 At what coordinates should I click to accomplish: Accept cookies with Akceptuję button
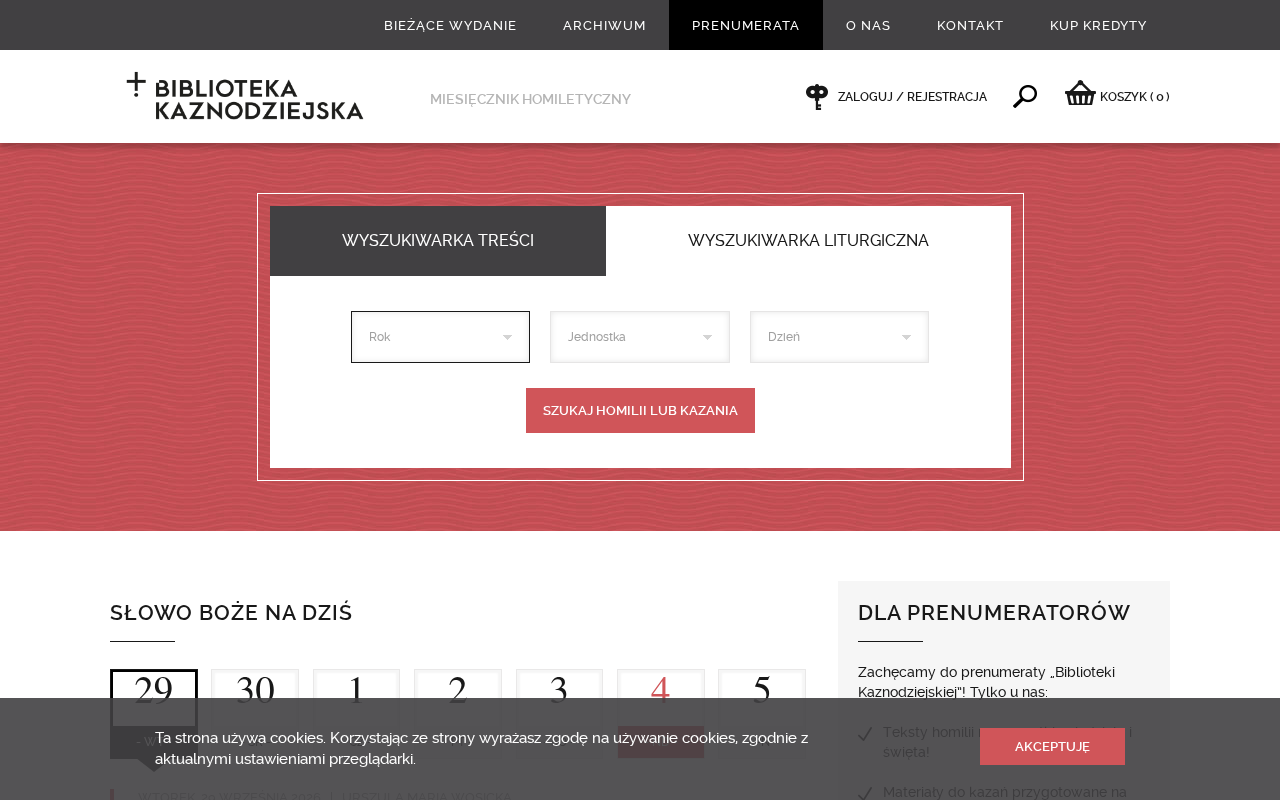click(x=1052, y=746)
